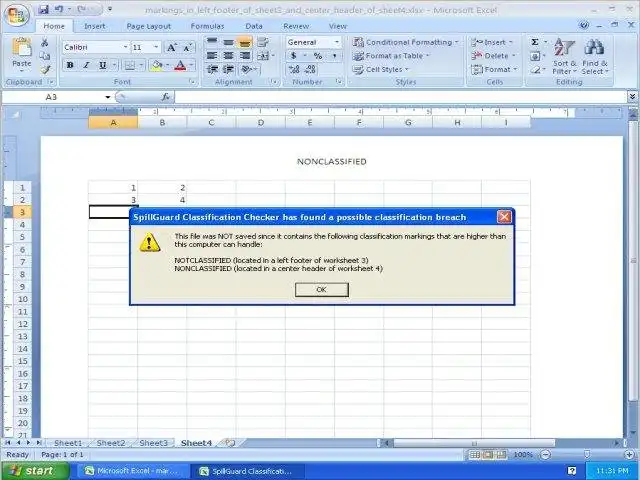Click the Office button orb
The height and width of the screenshot is (480, 640).
17,16
